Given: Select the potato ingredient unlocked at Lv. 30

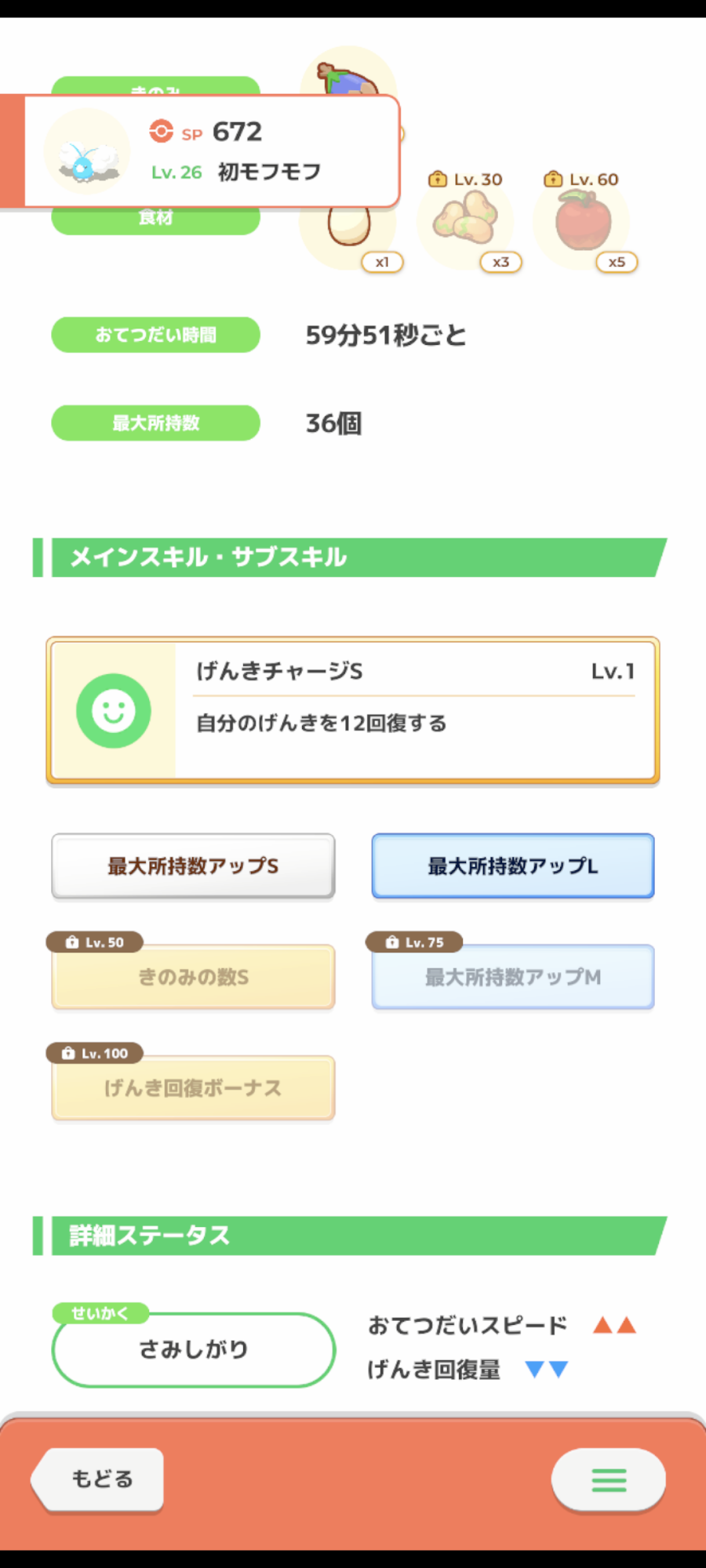Looking at the screenshot, I should point(465,220).
